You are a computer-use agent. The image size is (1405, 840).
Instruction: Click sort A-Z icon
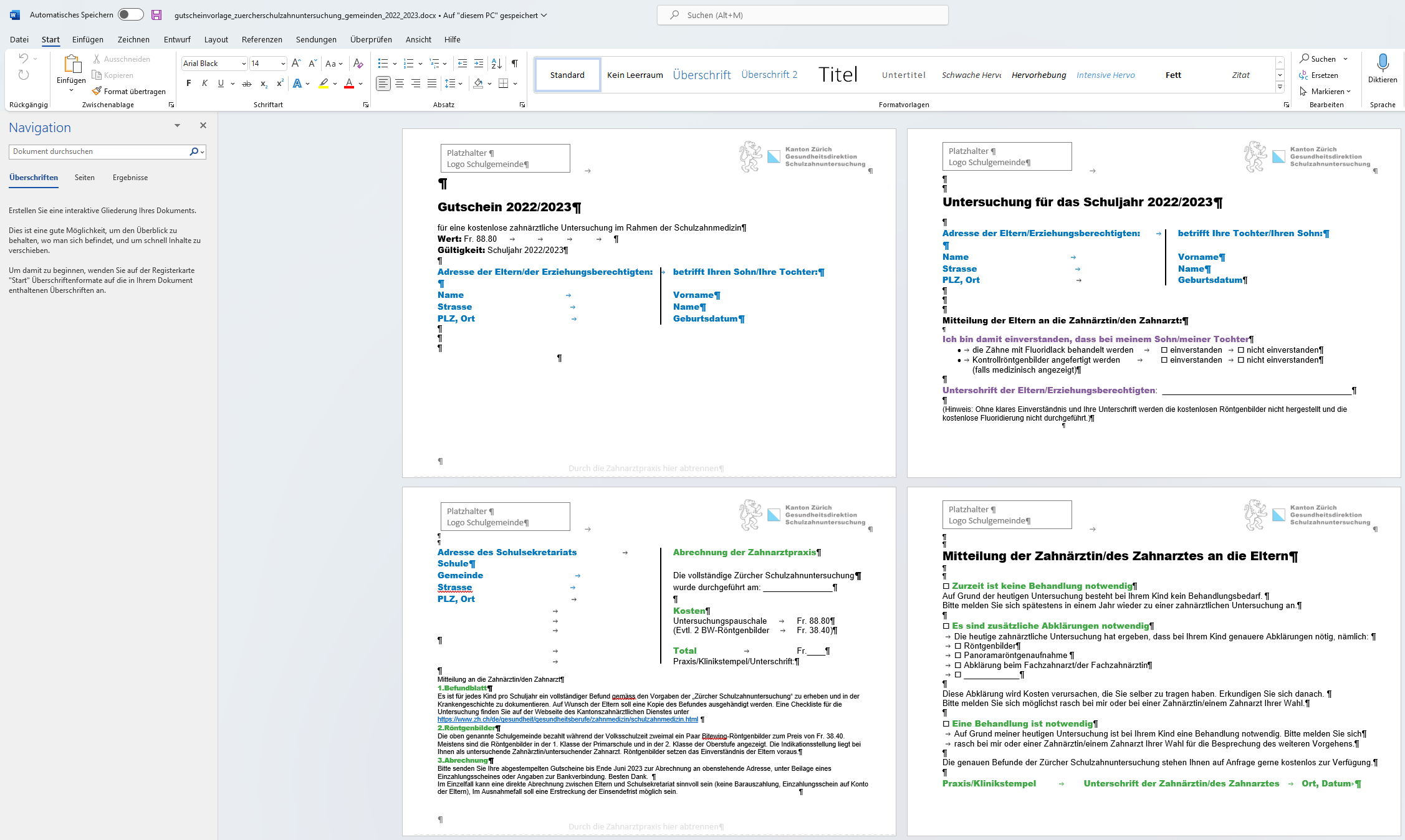tap(496, 63)
